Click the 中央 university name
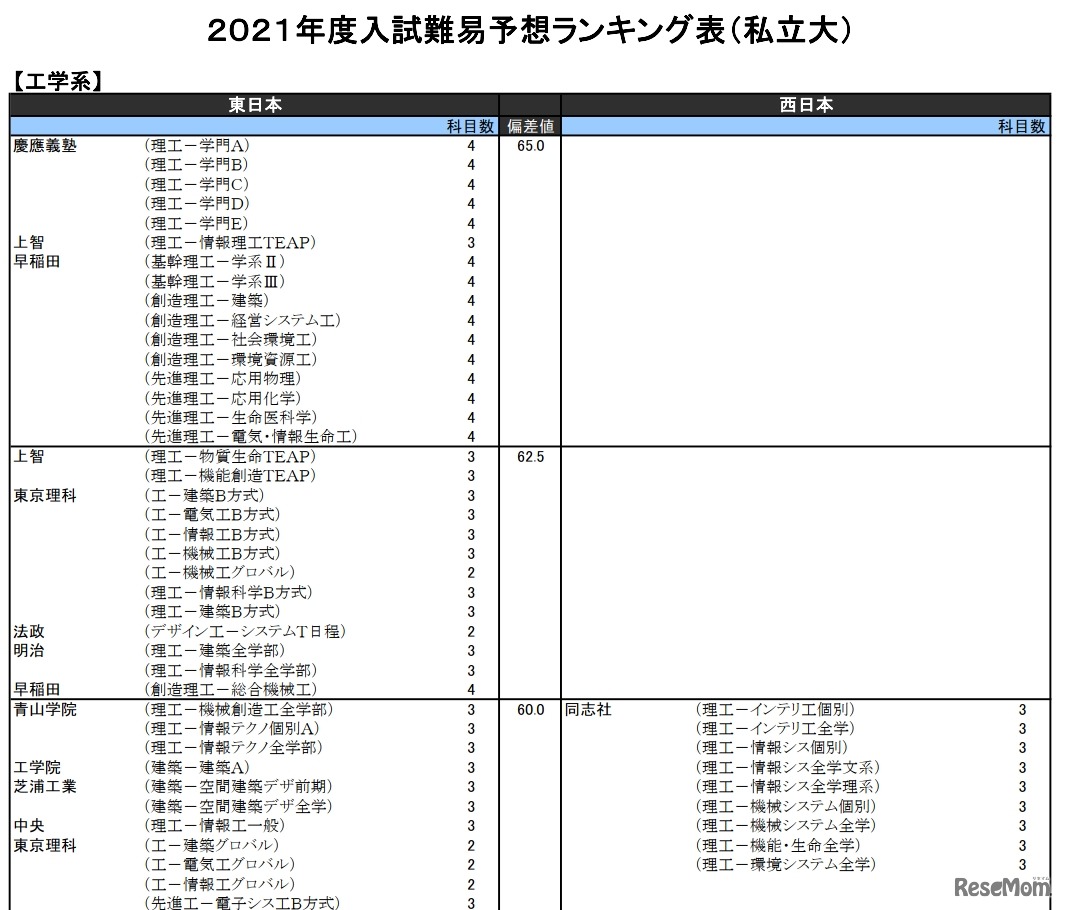 pos(29,826)
